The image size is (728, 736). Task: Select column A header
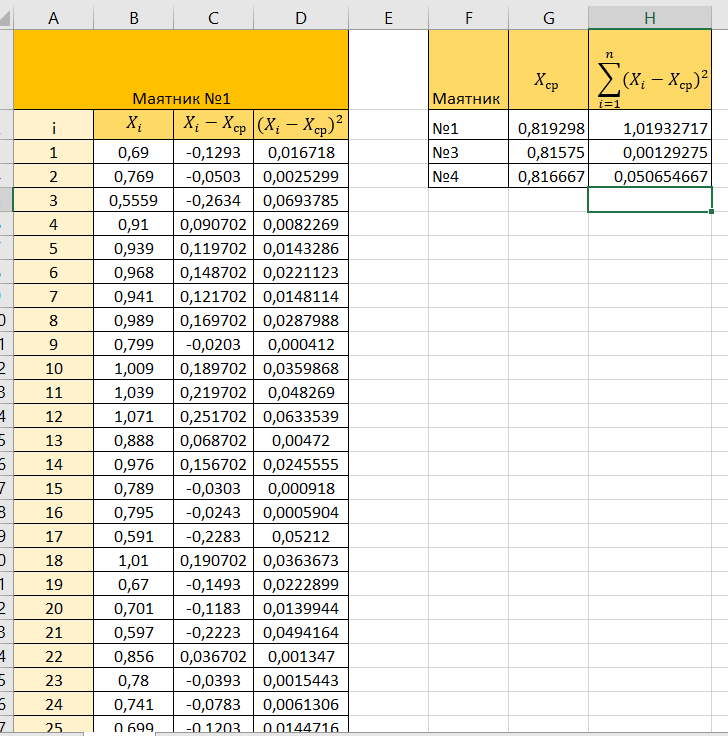pyautogui.click(x=54, y=18)
